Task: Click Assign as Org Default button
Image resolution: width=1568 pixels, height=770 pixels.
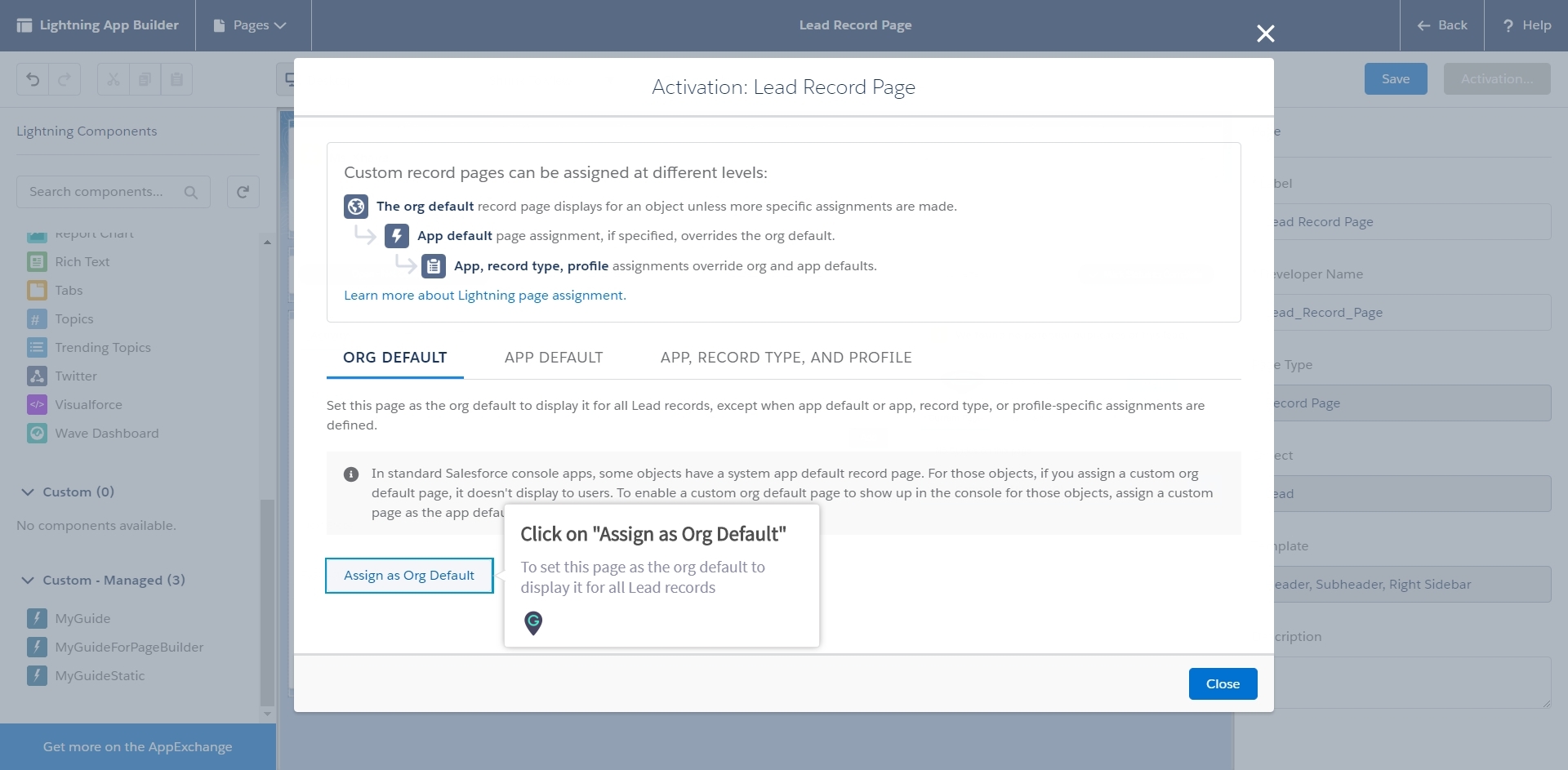Action: coord(409,576)
